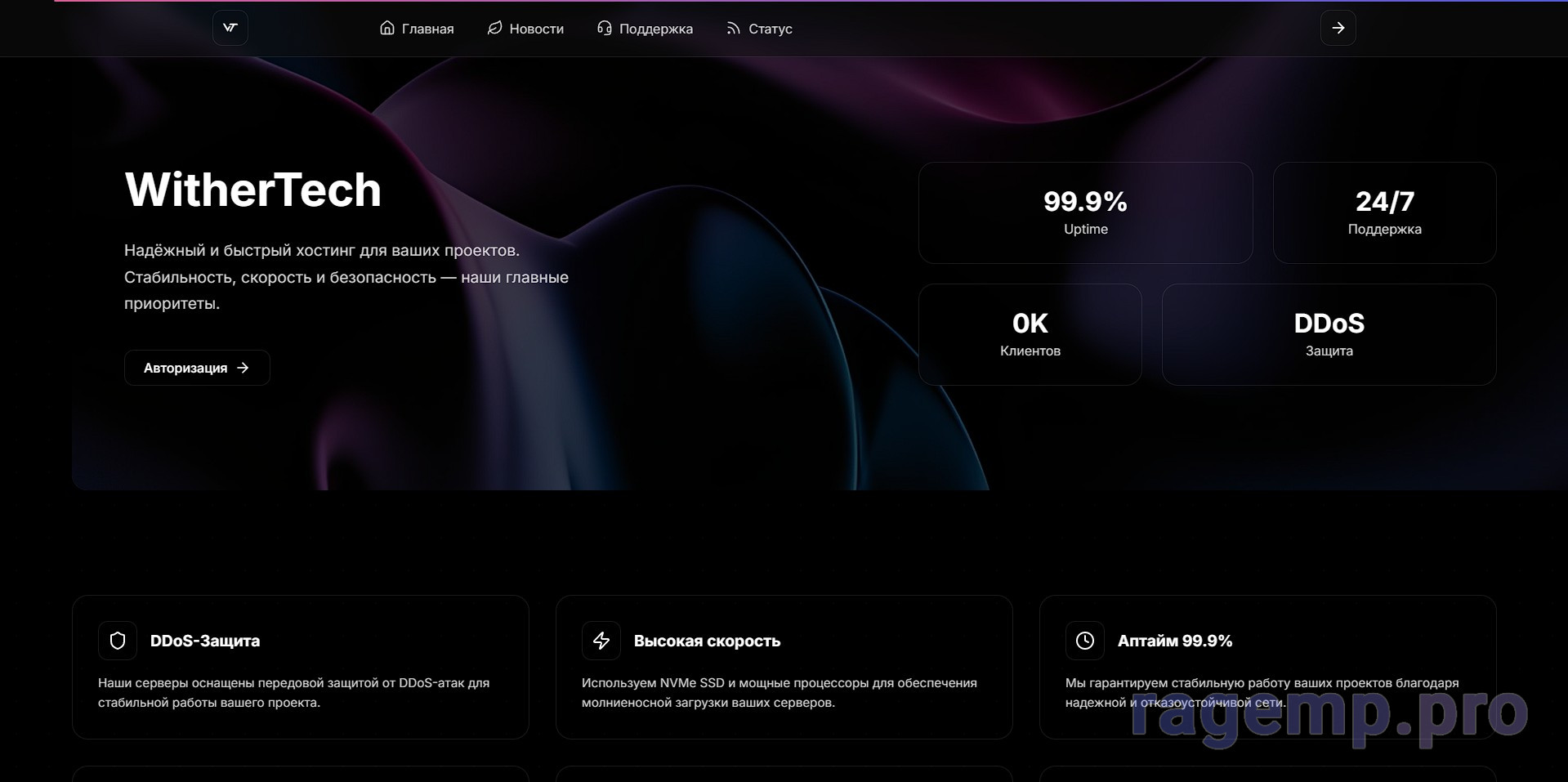
Task: Click the clock icon for Аптайм 99.9%
Action: tap(1084, 641)
